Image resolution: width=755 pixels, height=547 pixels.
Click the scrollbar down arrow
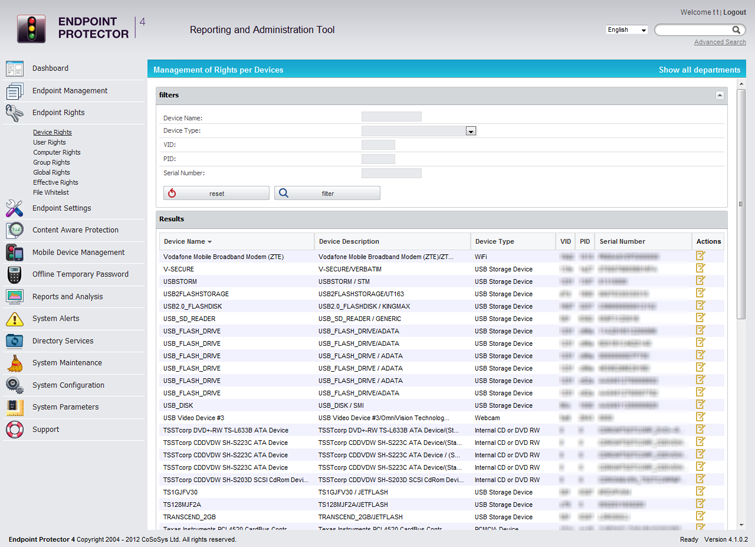click(x=741, y=525)
